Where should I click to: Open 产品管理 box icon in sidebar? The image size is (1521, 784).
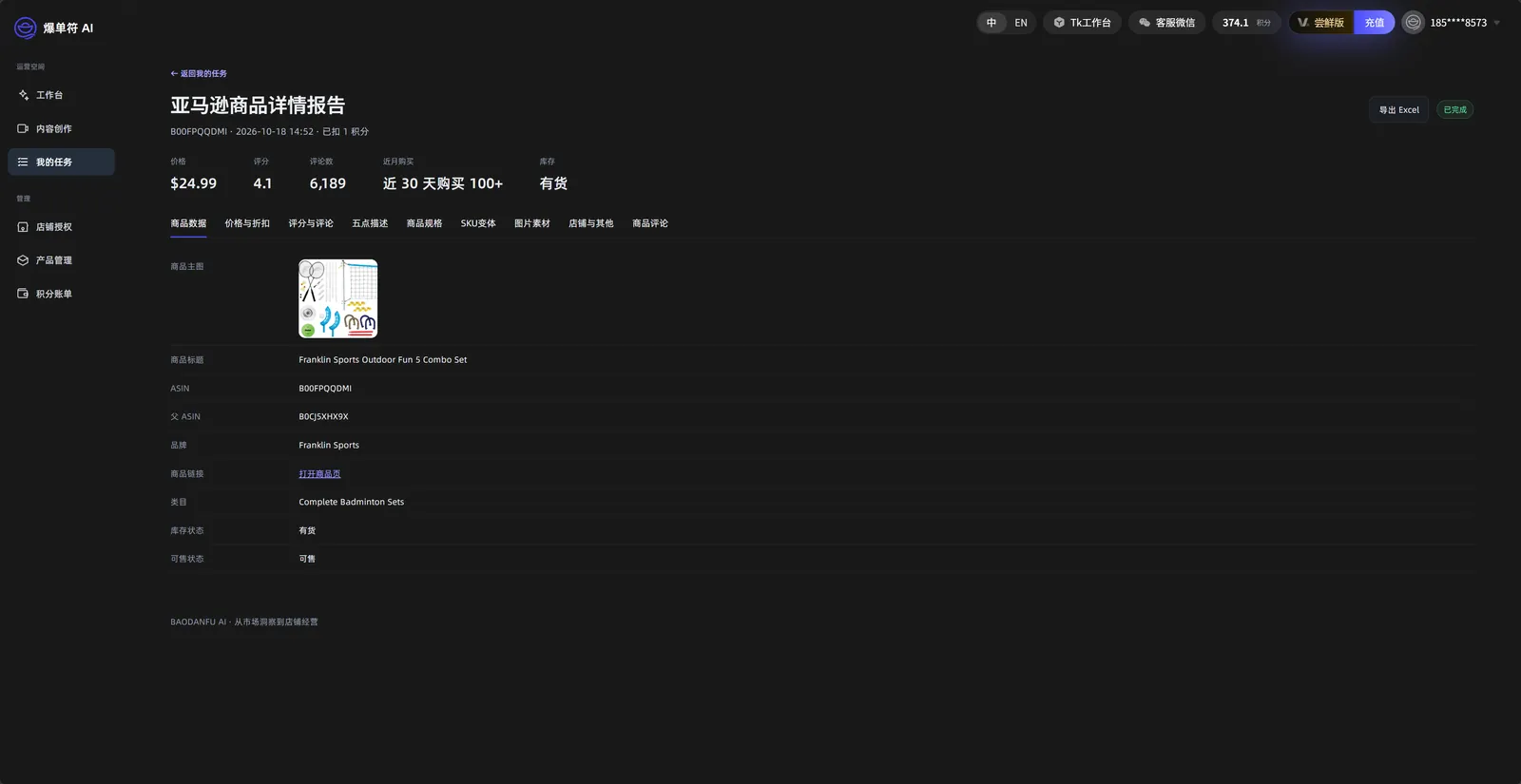(x=23, y=260)
